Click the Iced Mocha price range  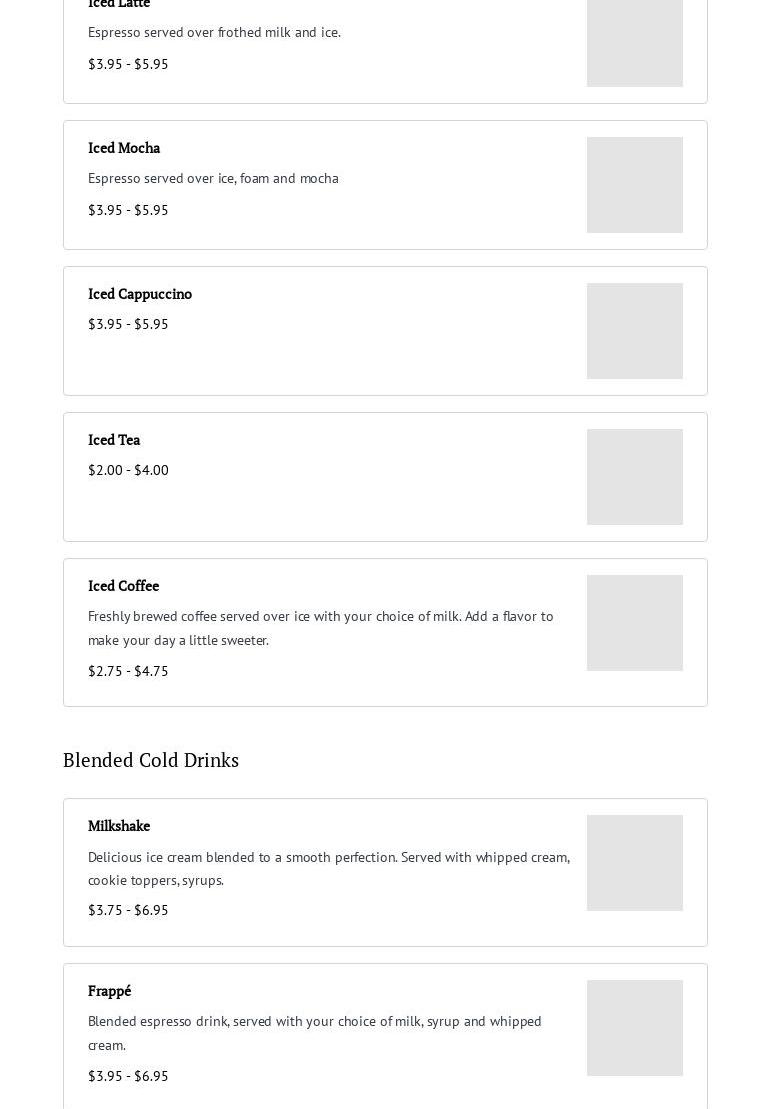tap(128, 210)
